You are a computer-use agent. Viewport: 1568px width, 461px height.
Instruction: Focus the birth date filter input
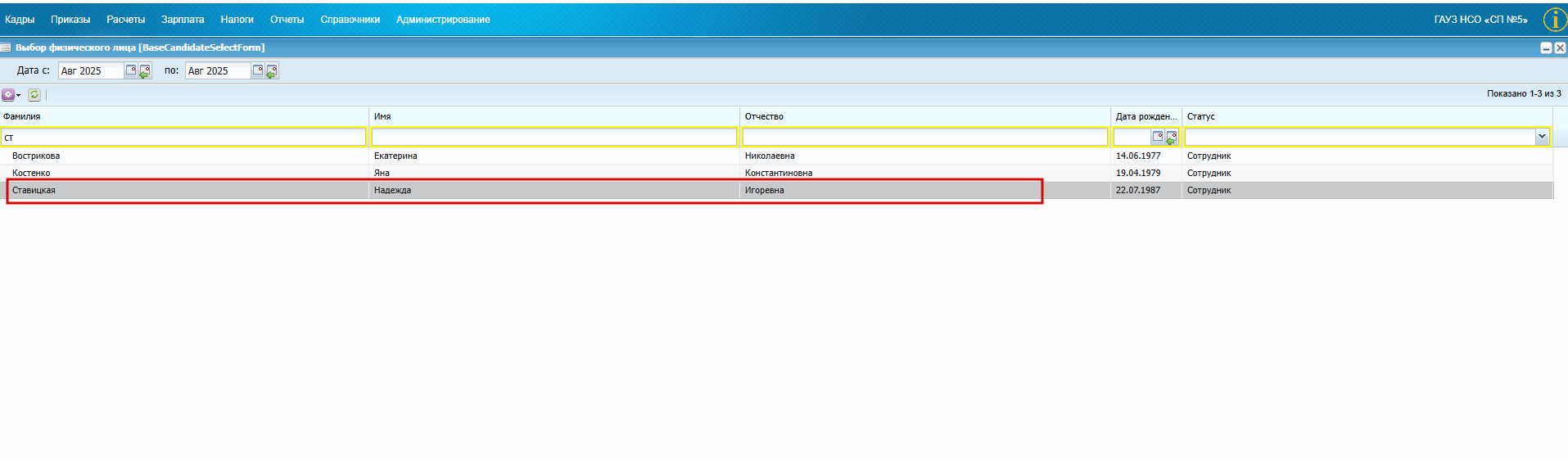pyautogui.click(x=1132, y=137)
